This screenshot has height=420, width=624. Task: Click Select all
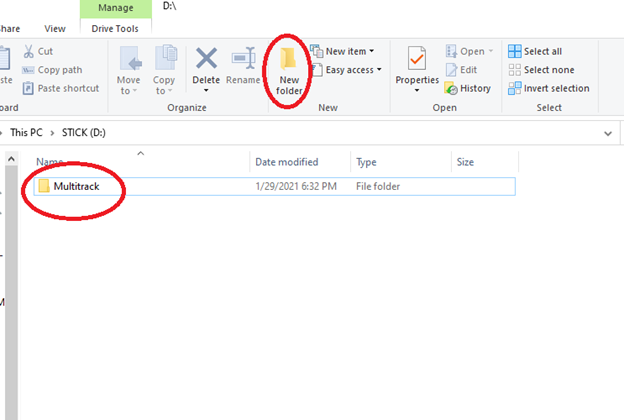pyautogui.click(x=535, y=51)
